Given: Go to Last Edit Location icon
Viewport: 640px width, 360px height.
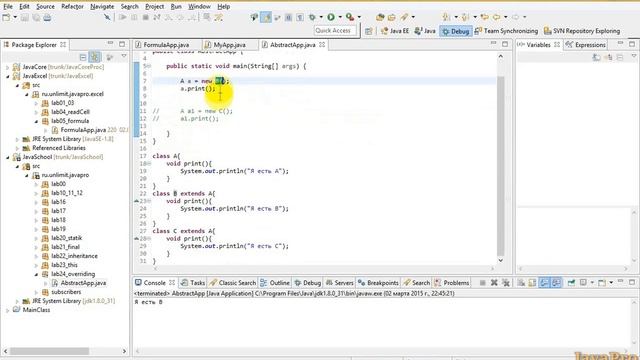Looking at the screenshot, I should tap(484, 17).
